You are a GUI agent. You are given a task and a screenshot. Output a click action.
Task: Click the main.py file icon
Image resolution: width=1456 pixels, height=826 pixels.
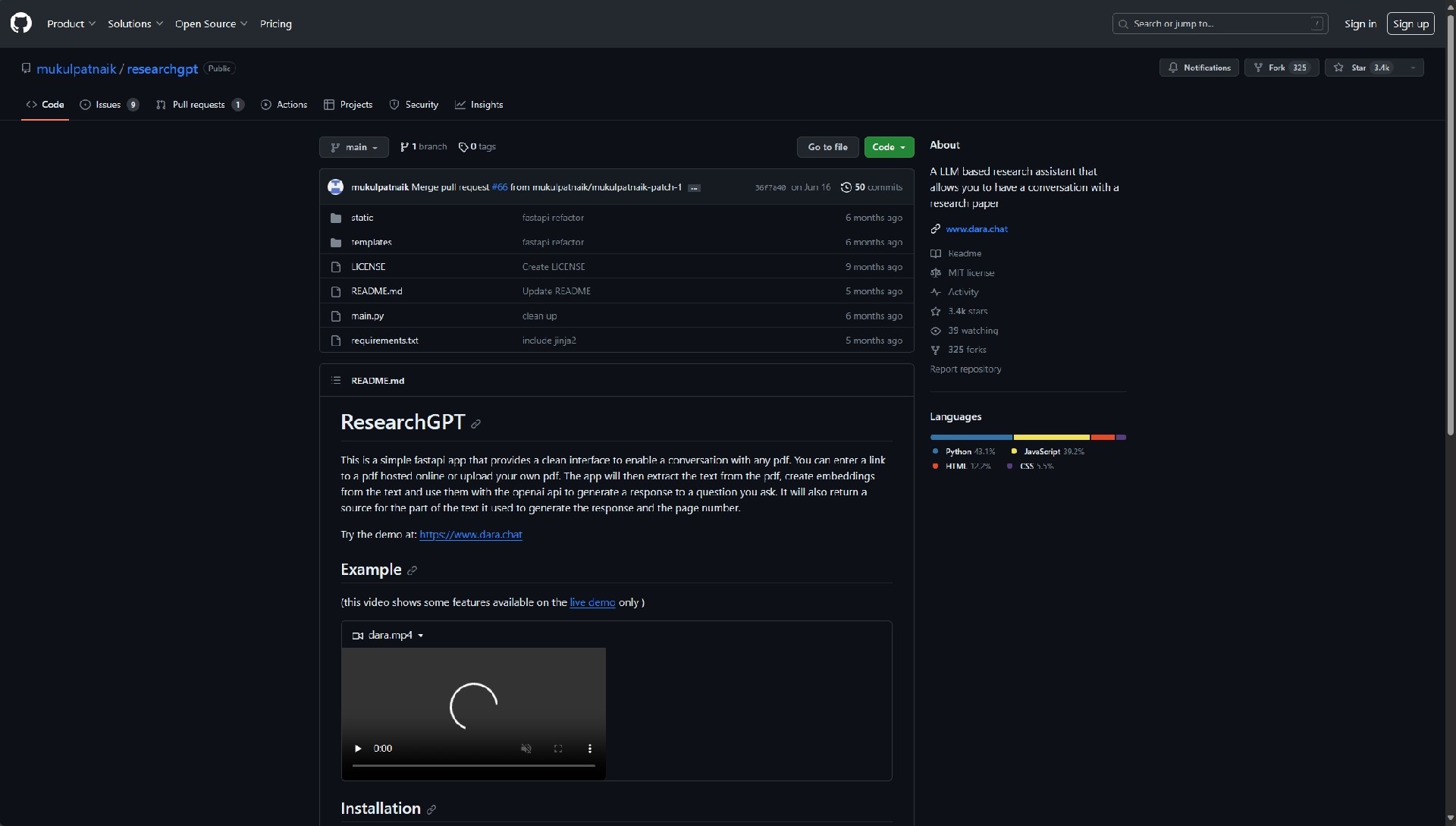click(x=336, y=316)
